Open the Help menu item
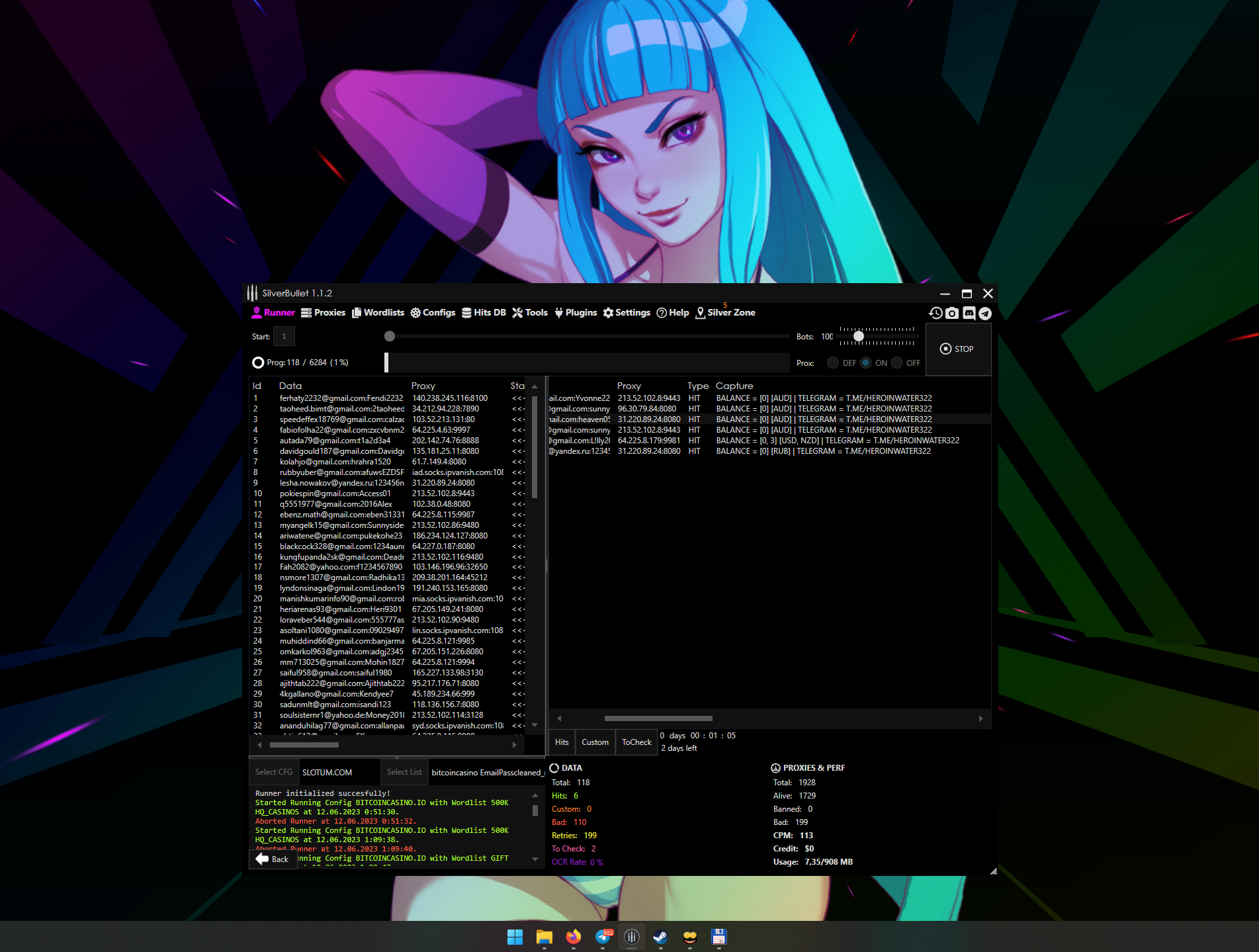 (673, 313)
